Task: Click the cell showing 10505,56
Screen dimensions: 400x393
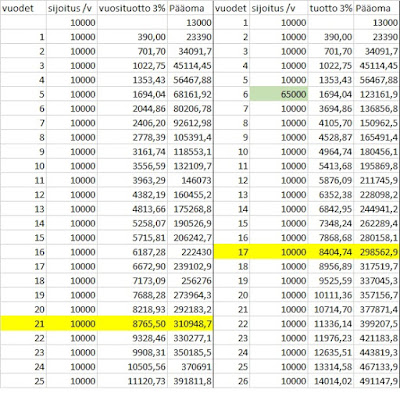Action: coord(133,367)
